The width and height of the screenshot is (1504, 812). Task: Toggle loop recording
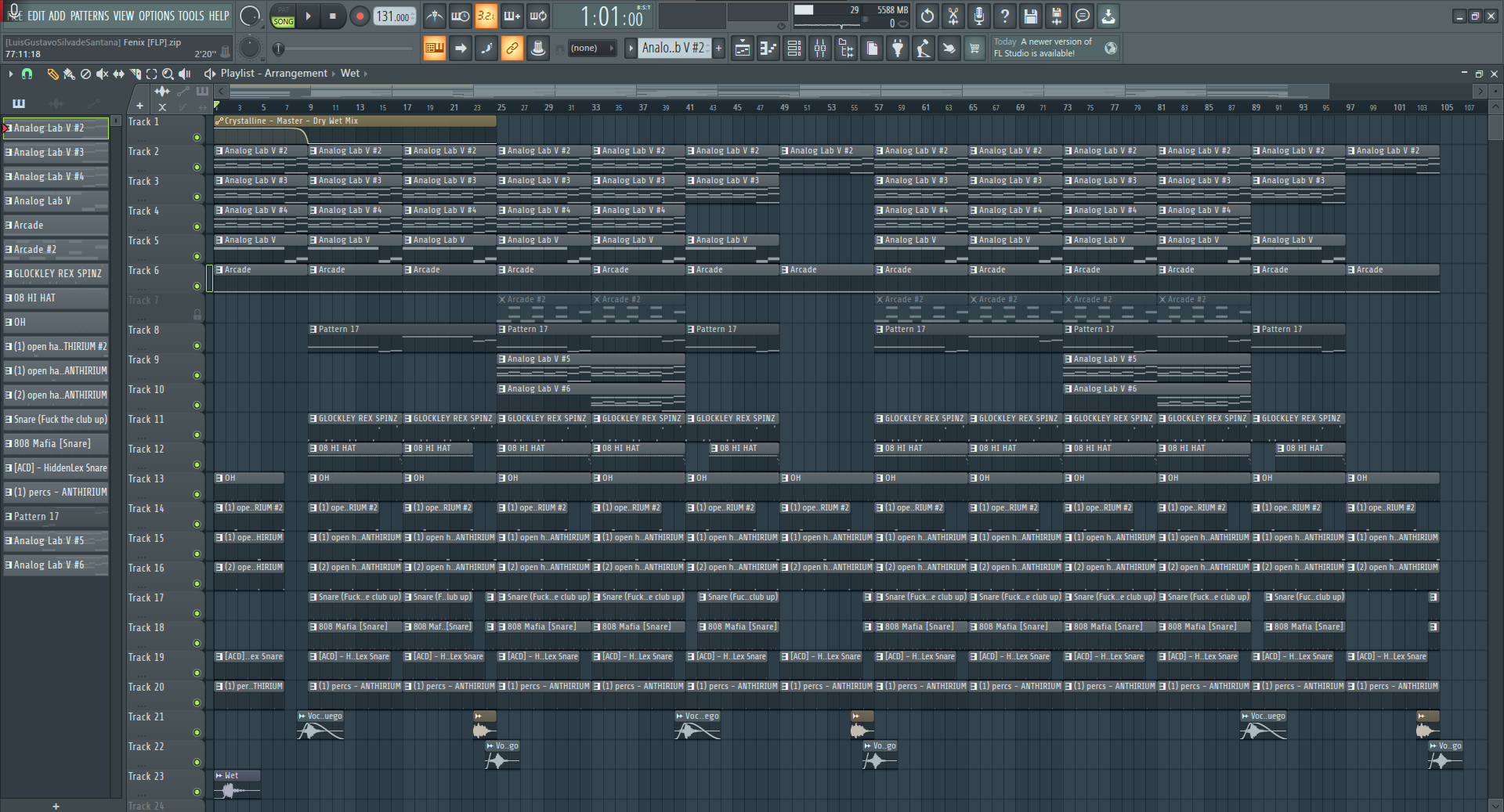538,16
